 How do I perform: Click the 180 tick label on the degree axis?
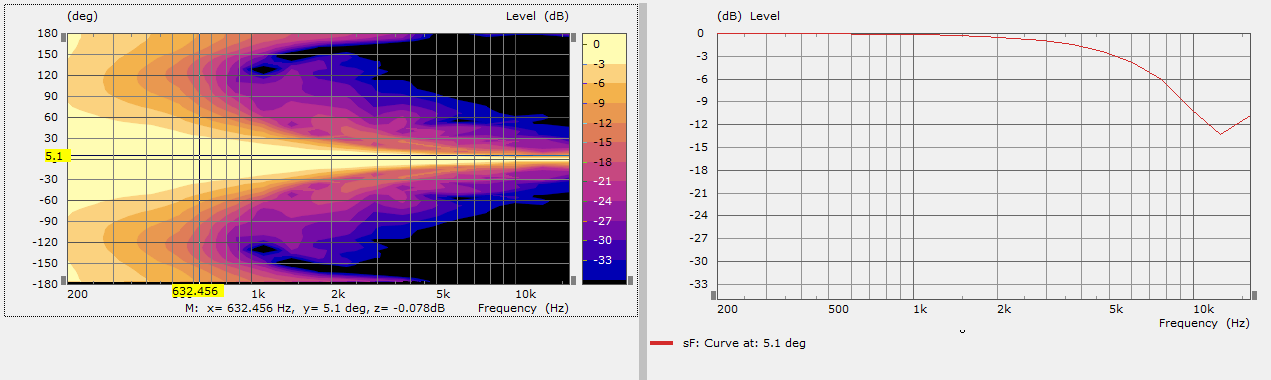point(48,33)
